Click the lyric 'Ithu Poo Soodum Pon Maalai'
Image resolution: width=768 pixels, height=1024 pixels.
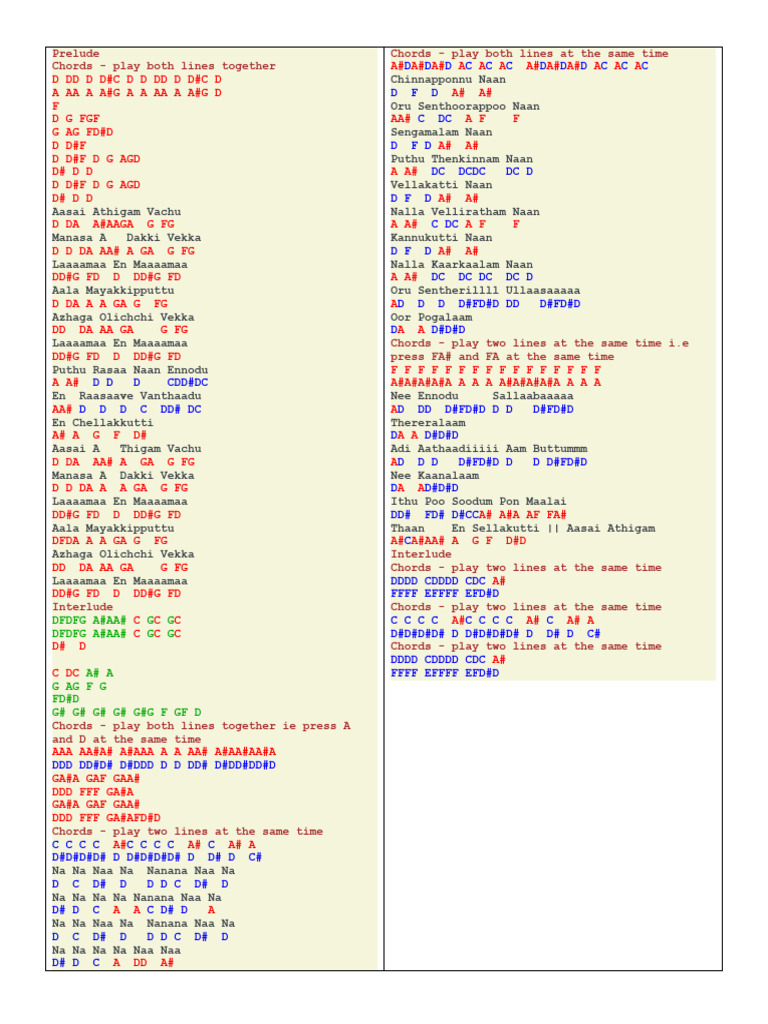point(479,502)
